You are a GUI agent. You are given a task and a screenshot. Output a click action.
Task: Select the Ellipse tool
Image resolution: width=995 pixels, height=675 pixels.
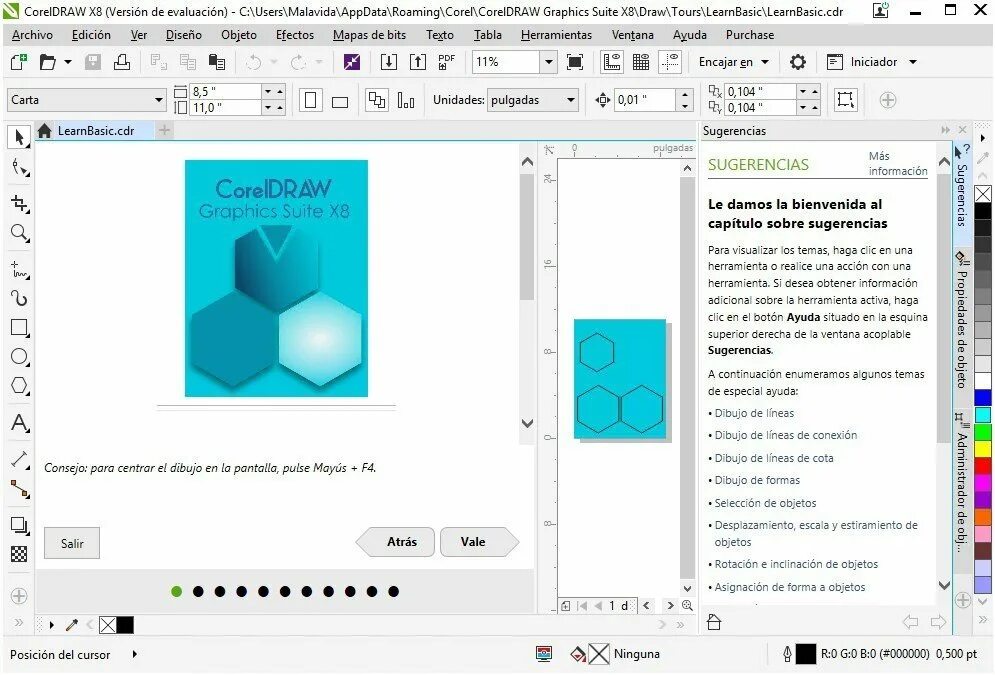[x=20, y=357]
